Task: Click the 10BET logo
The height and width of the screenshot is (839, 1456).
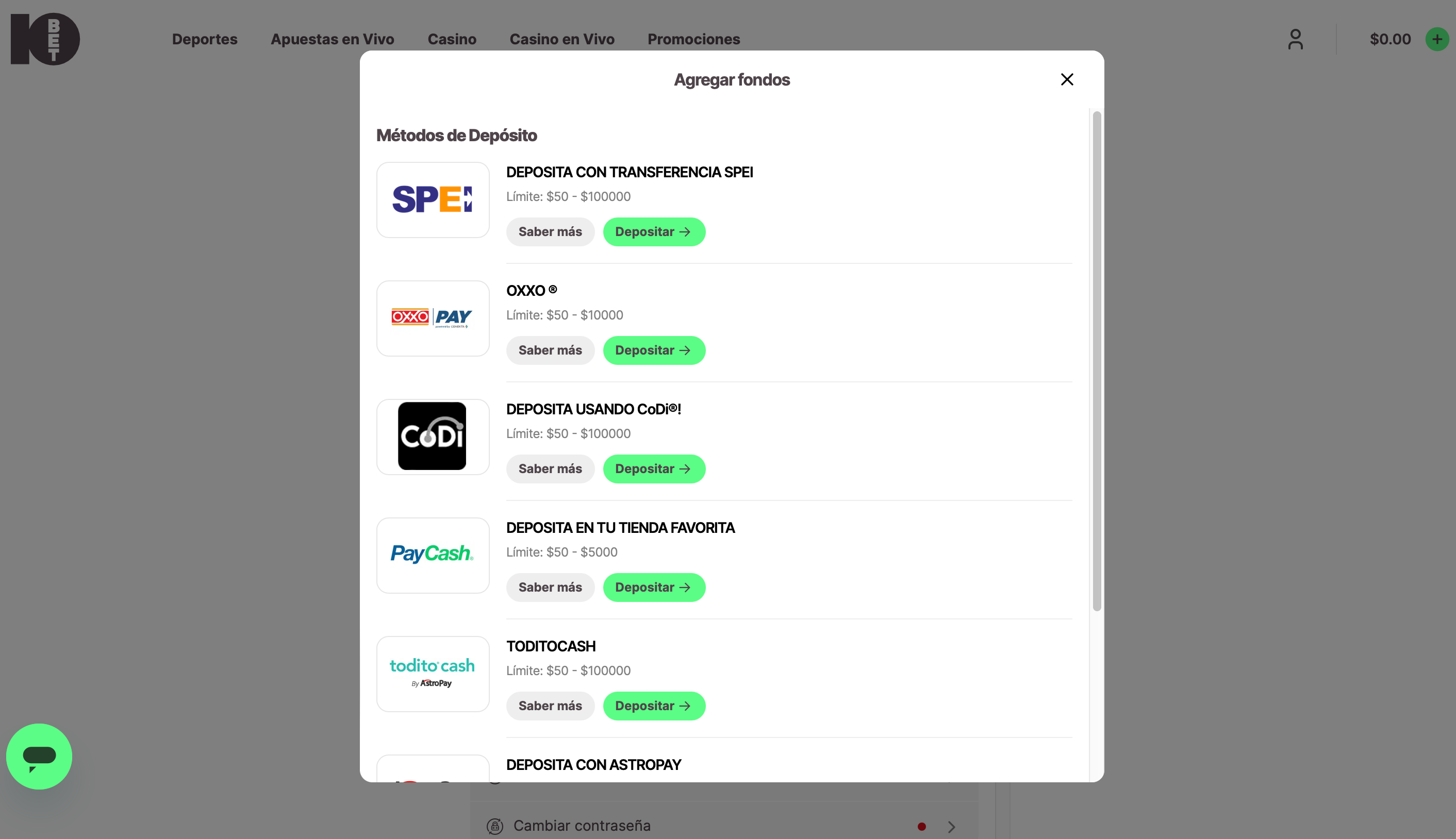Action: [45, 39]
